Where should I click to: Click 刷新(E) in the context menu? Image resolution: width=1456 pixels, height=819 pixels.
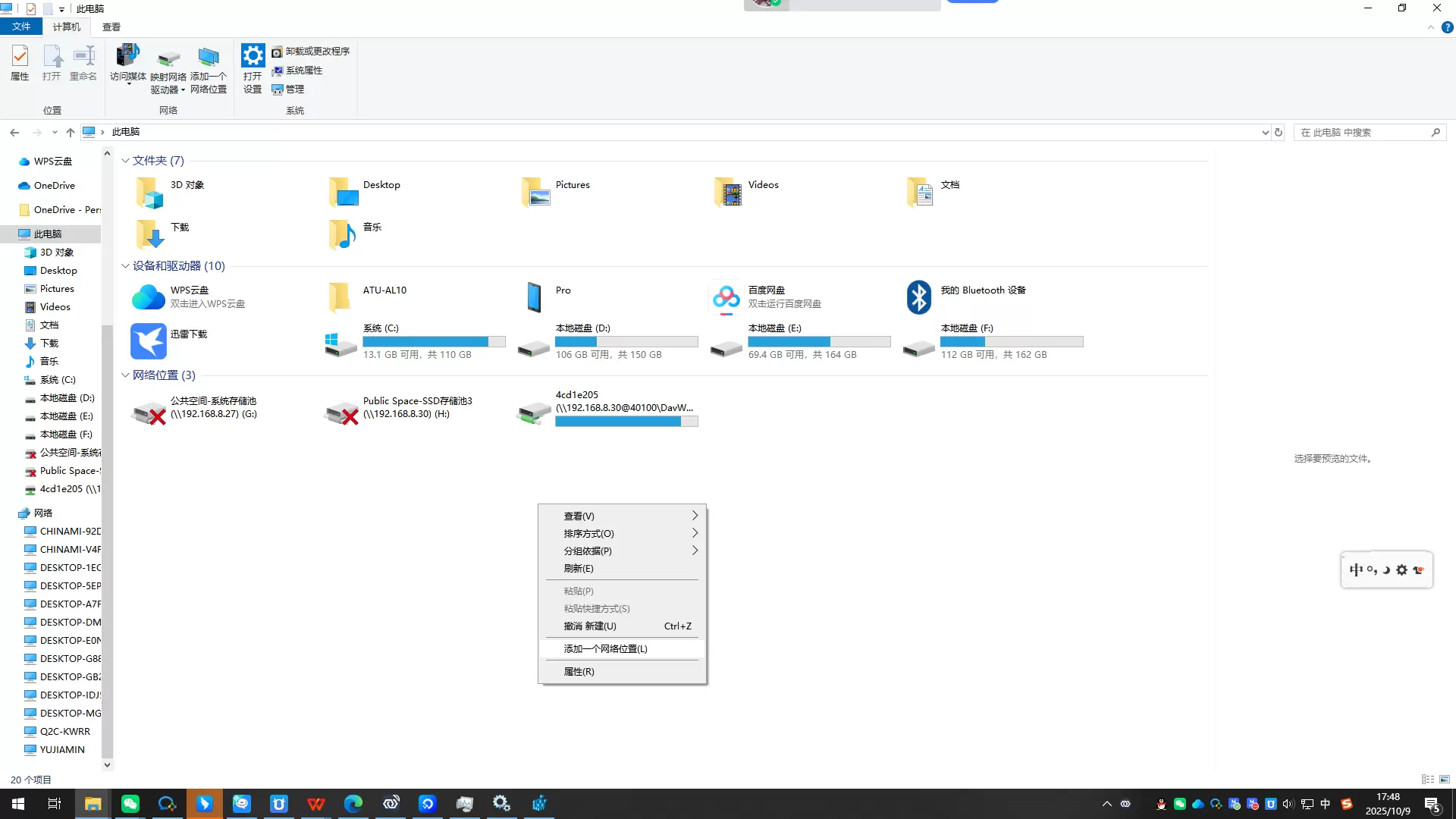(x=579, y=569)
